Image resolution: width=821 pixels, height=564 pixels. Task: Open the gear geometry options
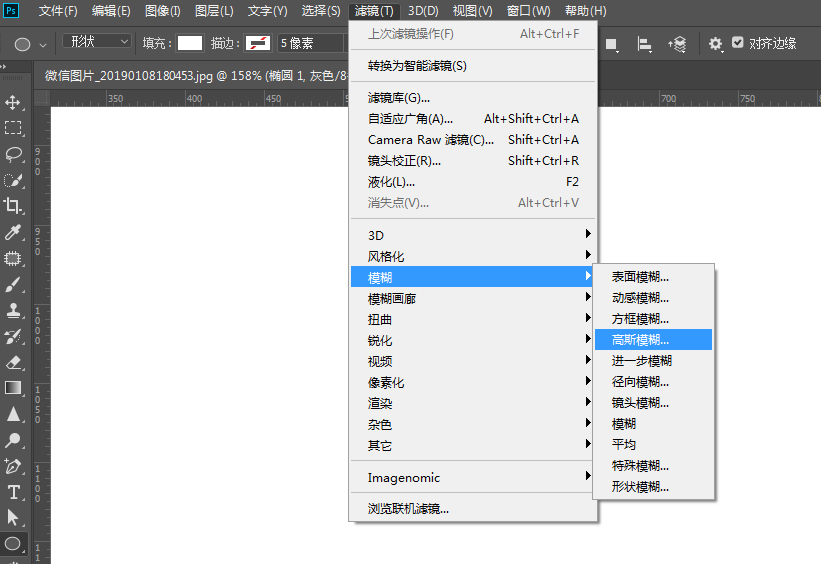point(715,44)
